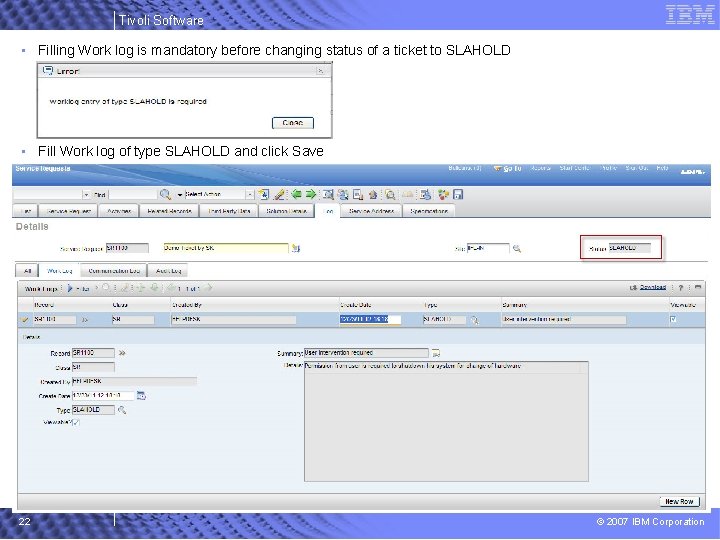This screenshot has width=720, height=540.
Task: Click the Work Logs table help question mark
Action: (x=681, y=287)
